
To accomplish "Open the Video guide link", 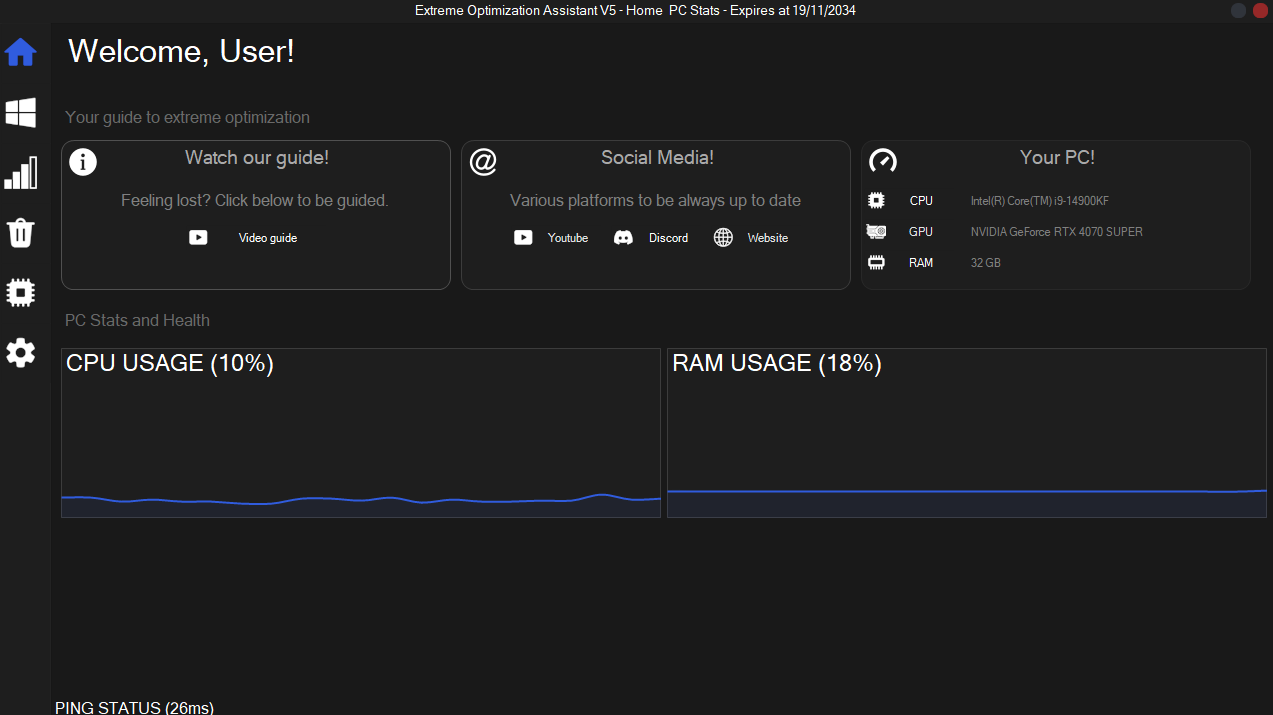I will pyautogui.click(x=267, y=238).
